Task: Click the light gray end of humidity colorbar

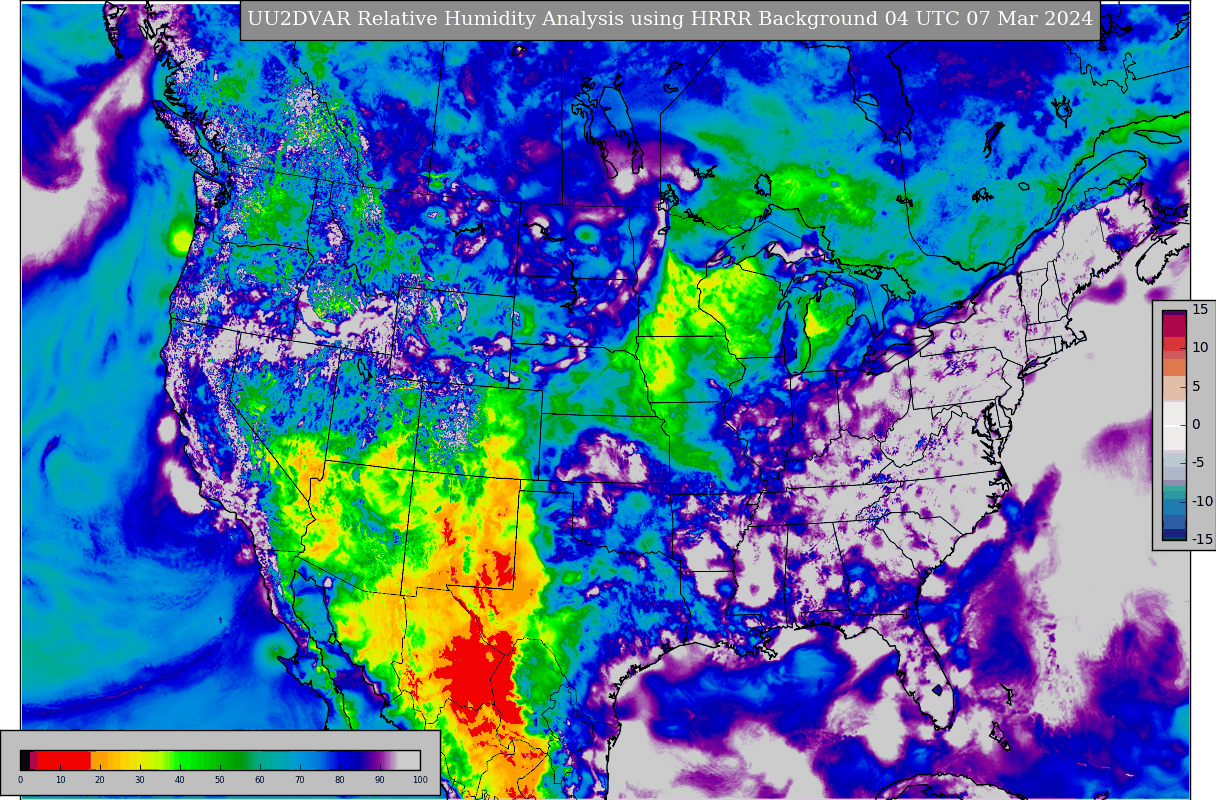Action: point(409,760)
